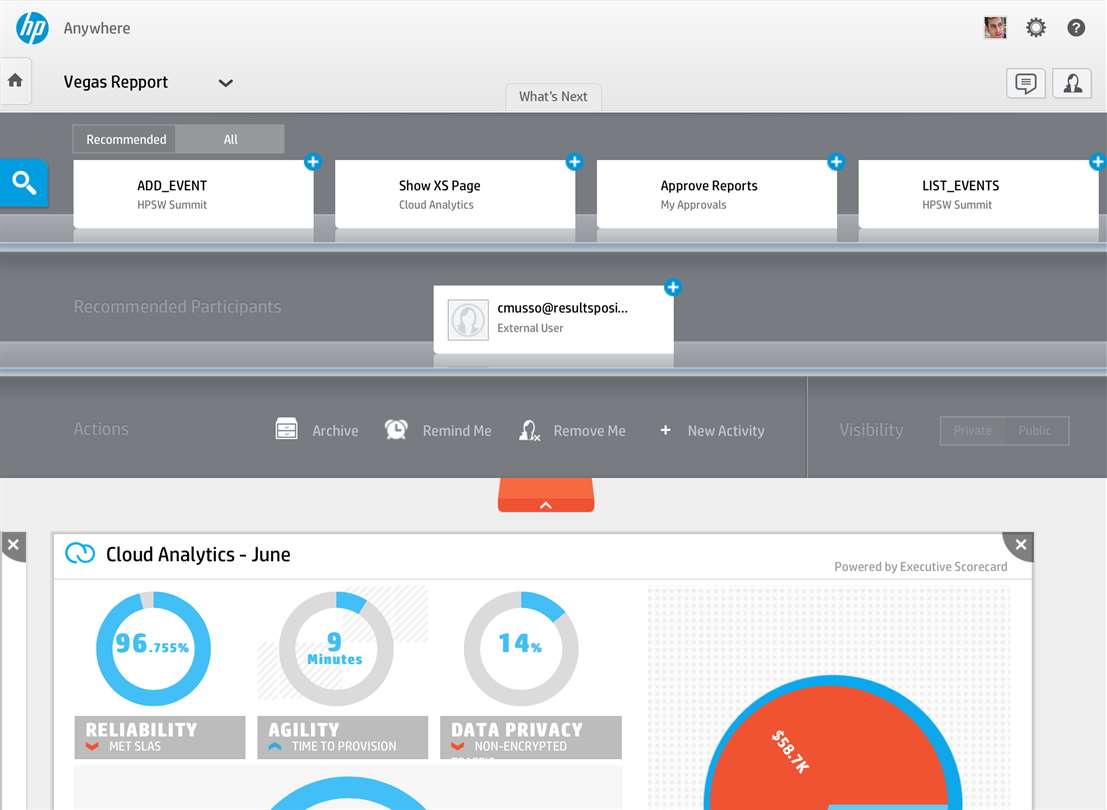
Task: Click the Remove Me action label
Action: tap(590, 431)
